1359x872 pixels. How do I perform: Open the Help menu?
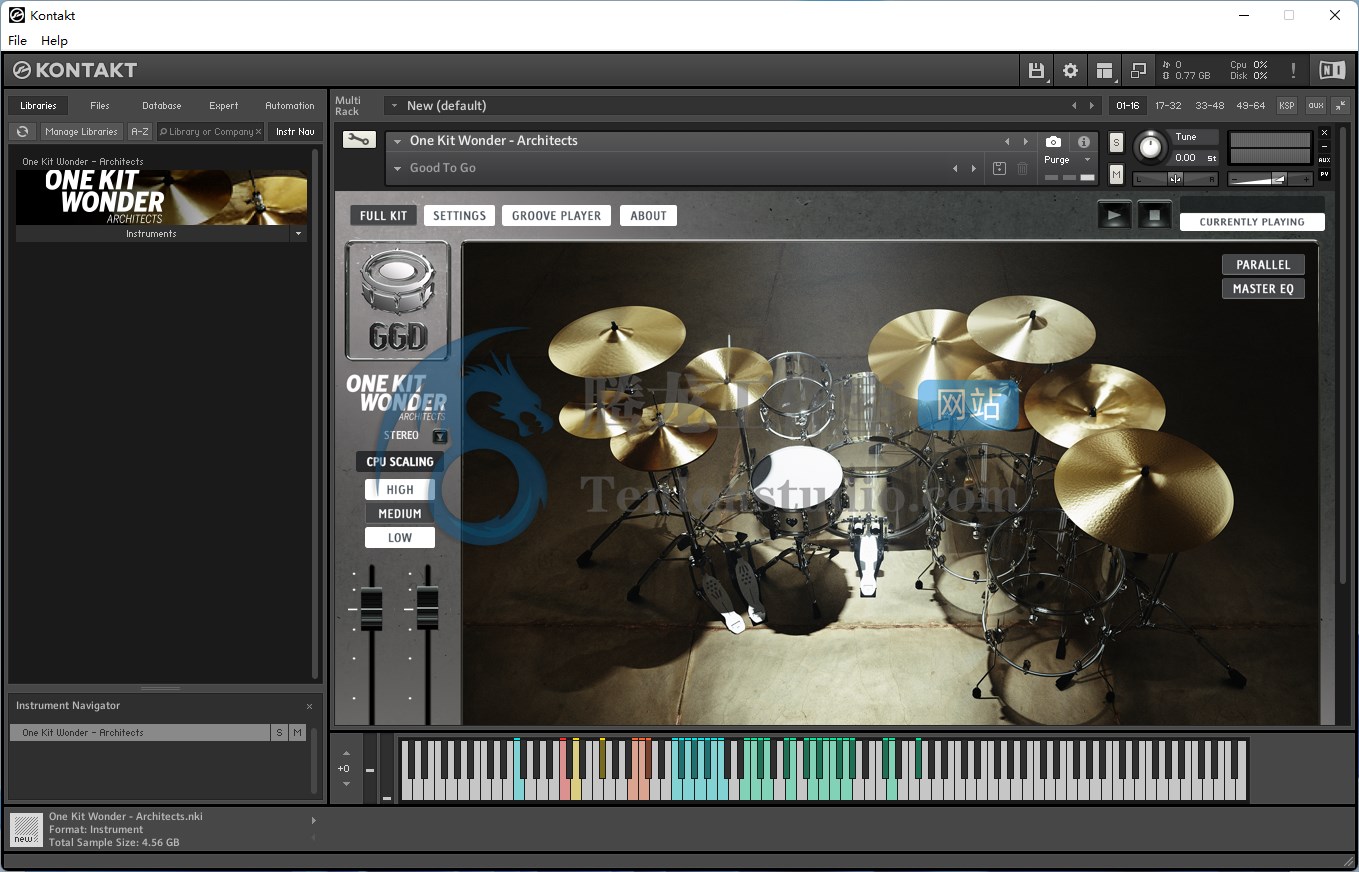click(54, 41)
